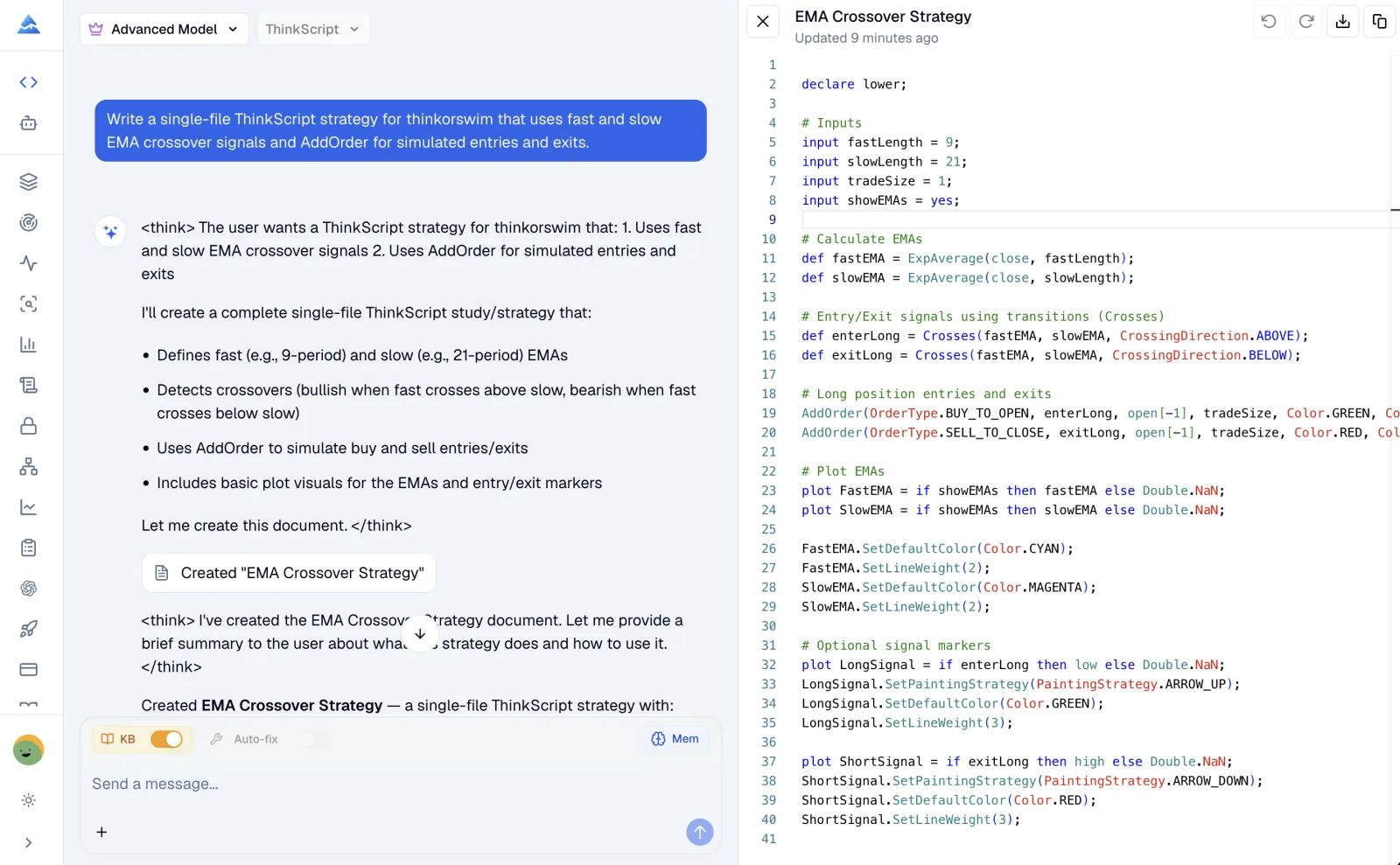Open the user avatar profile

(29, 750)
